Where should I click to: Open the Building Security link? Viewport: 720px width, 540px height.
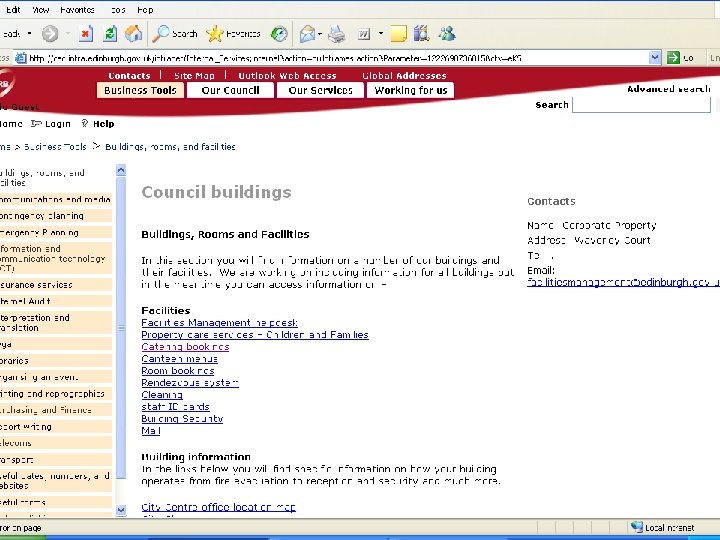(182, 418)
